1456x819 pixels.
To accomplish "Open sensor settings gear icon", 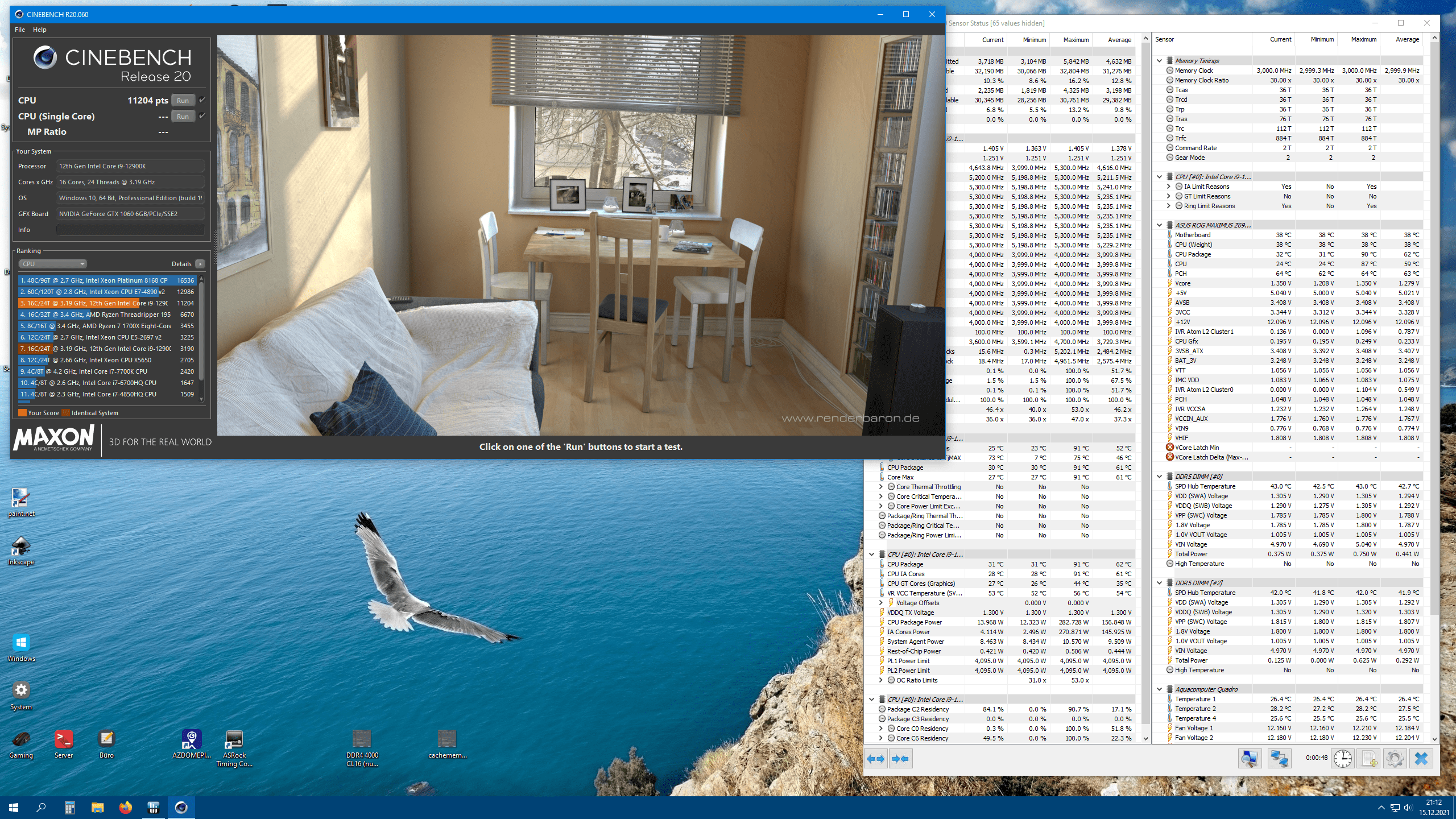I will tap(1395, 759).
